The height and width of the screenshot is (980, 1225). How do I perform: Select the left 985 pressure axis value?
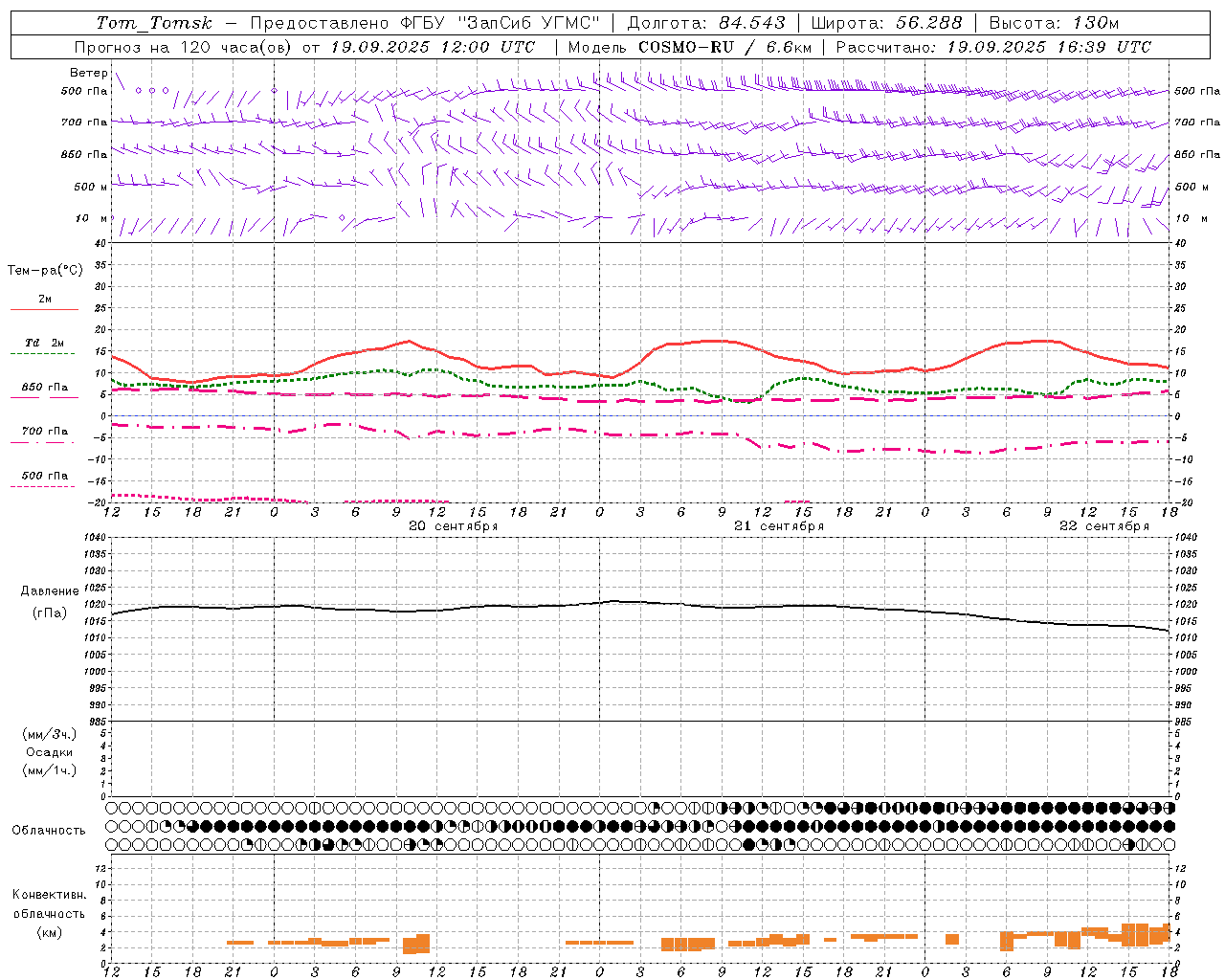pyautogui.click(x=100, y=722)
